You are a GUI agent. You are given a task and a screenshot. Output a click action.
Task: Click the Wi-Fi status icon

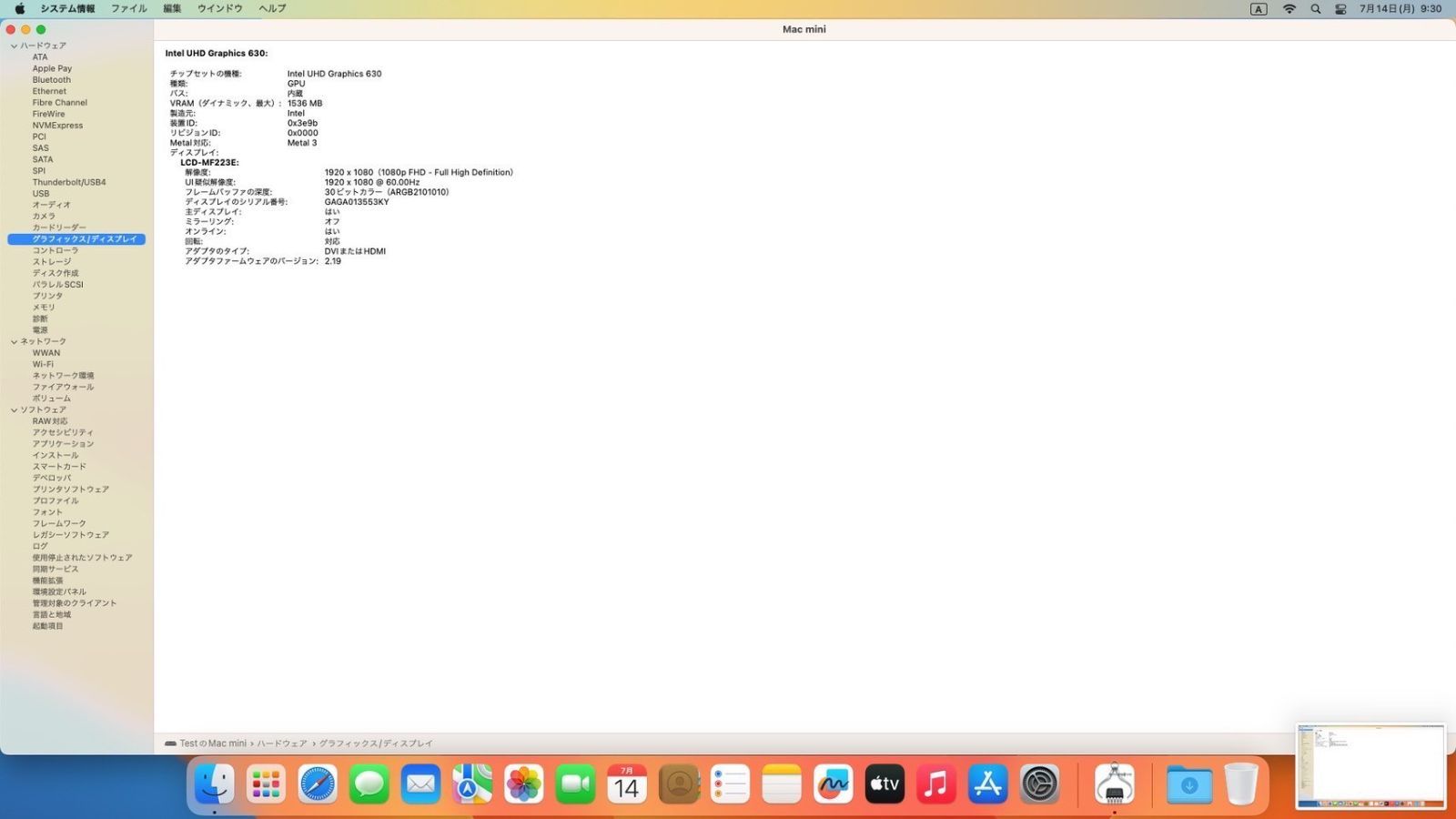[x=1289, y=8]
